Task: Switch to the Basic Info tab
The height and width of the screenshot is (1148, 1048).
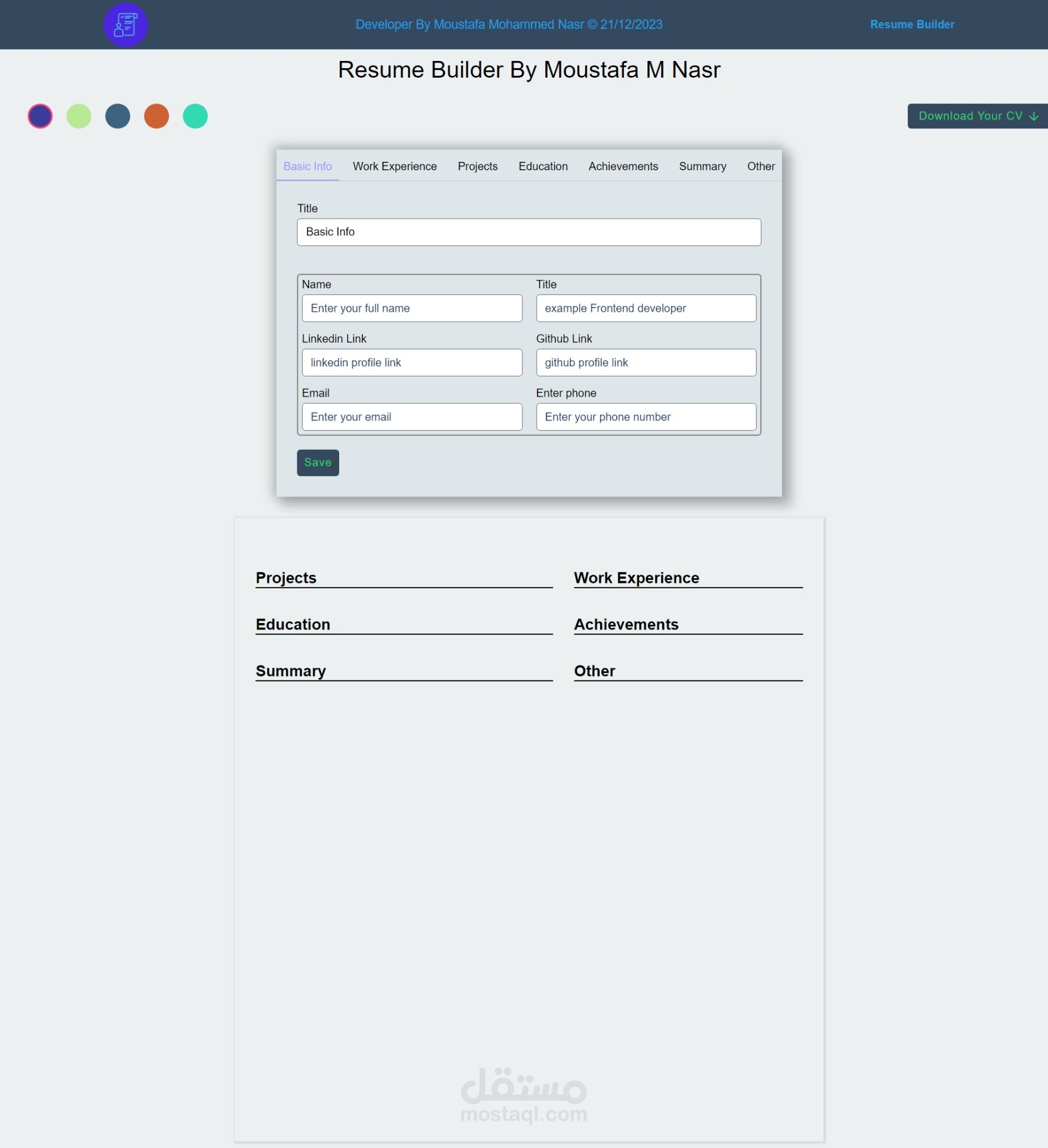Action: (308, 166)
